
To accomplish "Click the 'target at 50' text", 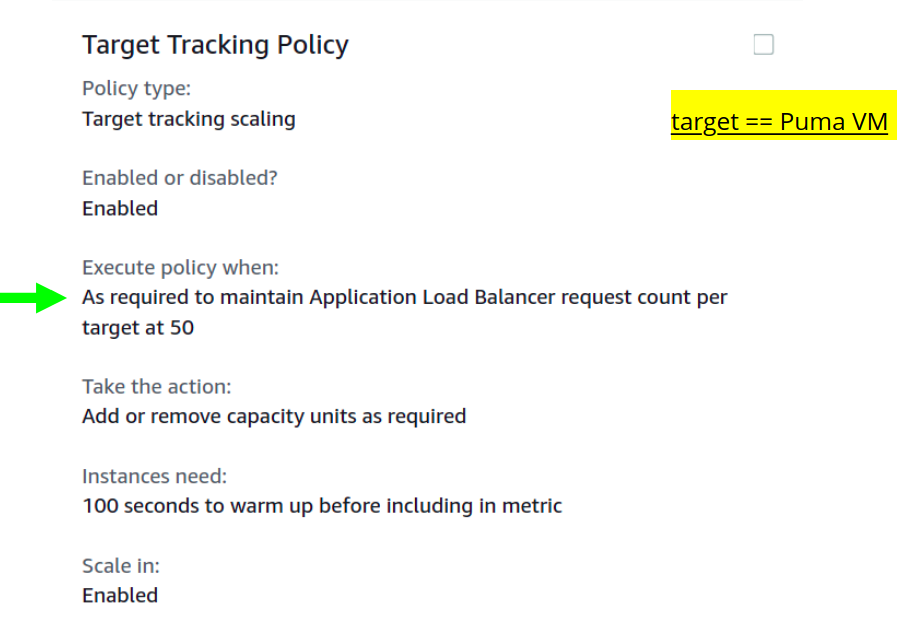I will point(138,327).
